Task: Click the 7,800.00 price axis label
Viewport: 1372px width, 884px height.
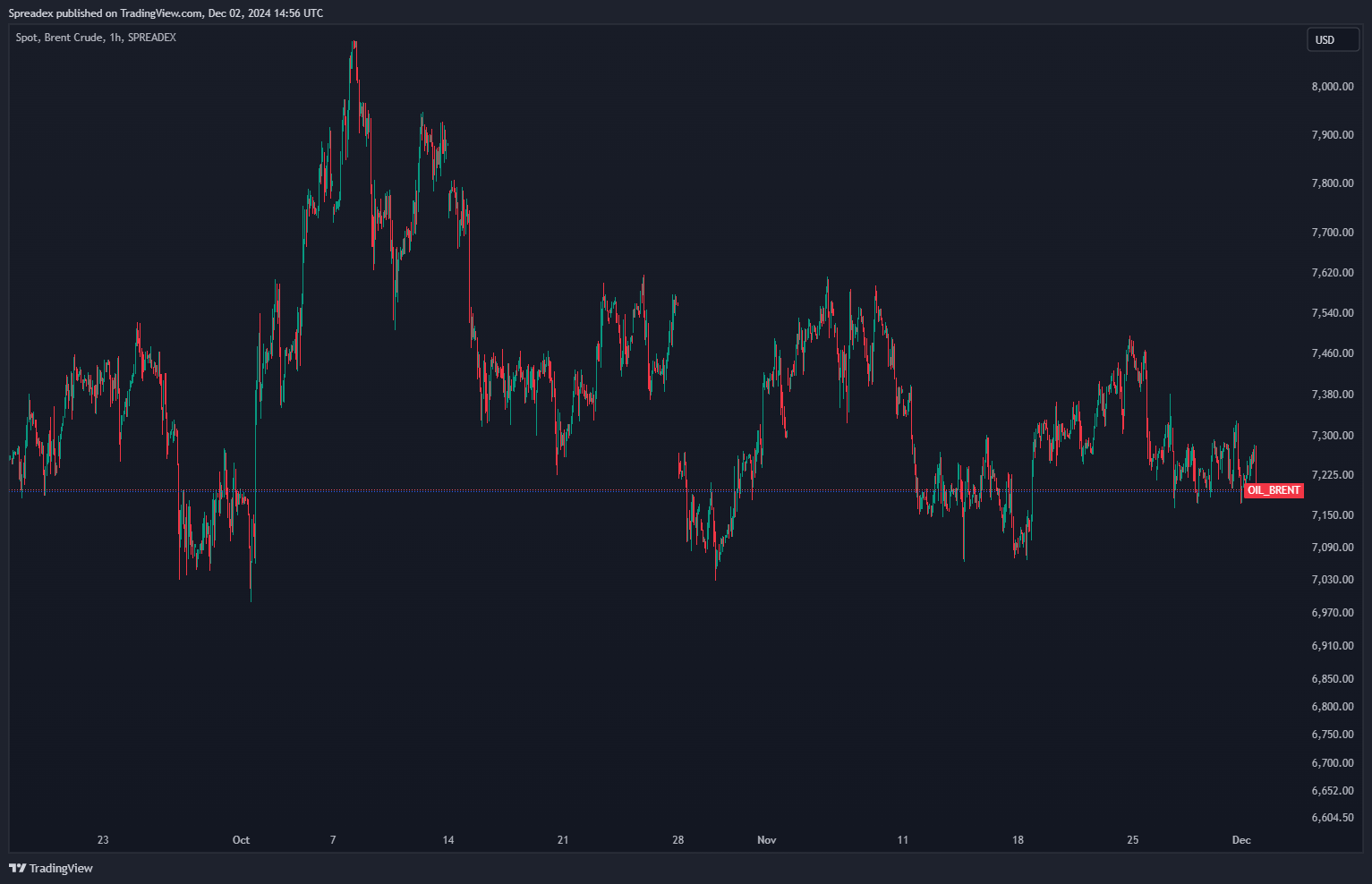Action: (x=1333, y=183)
